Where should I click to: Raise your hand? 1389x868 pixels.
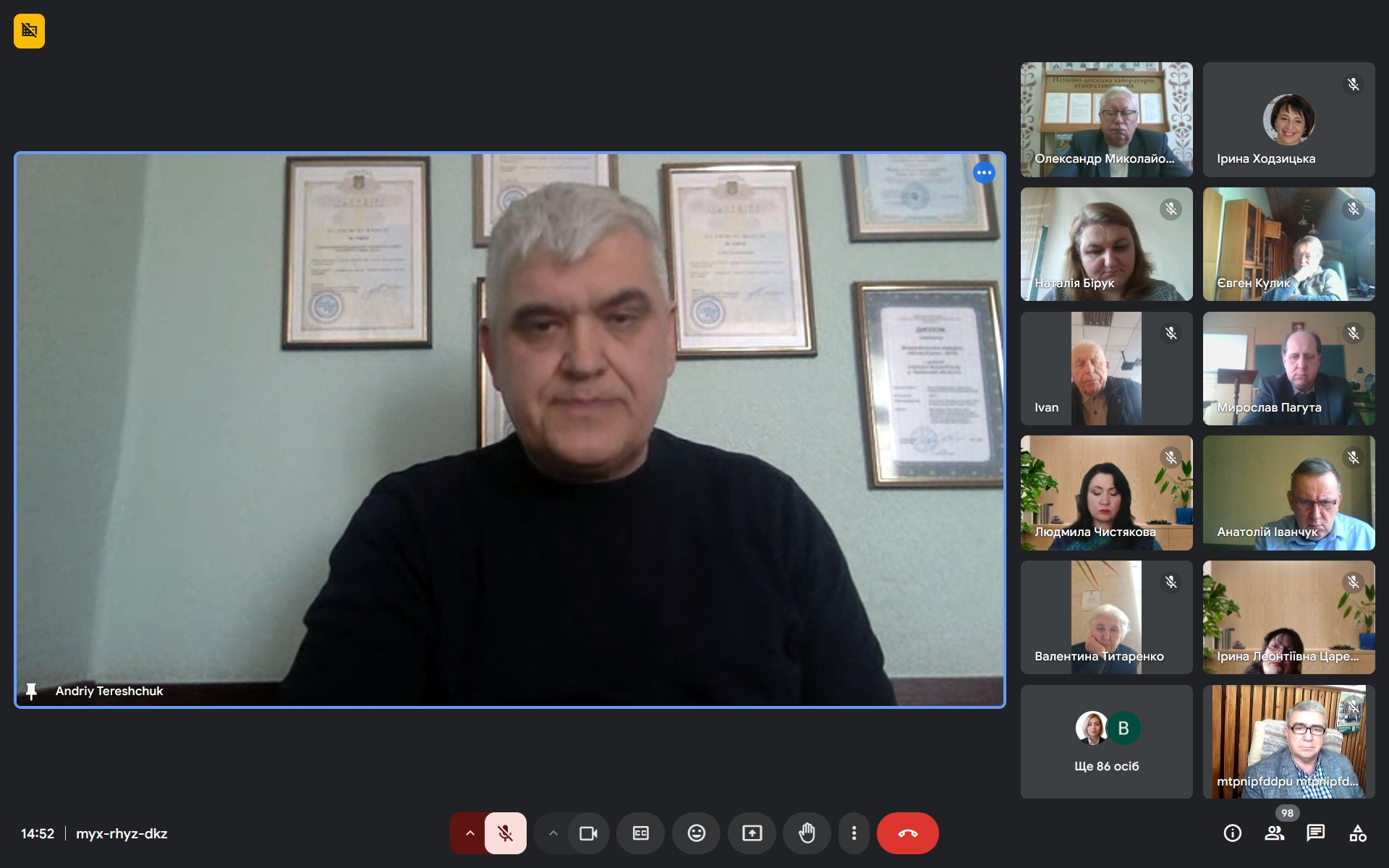click(x=807, y=833)
